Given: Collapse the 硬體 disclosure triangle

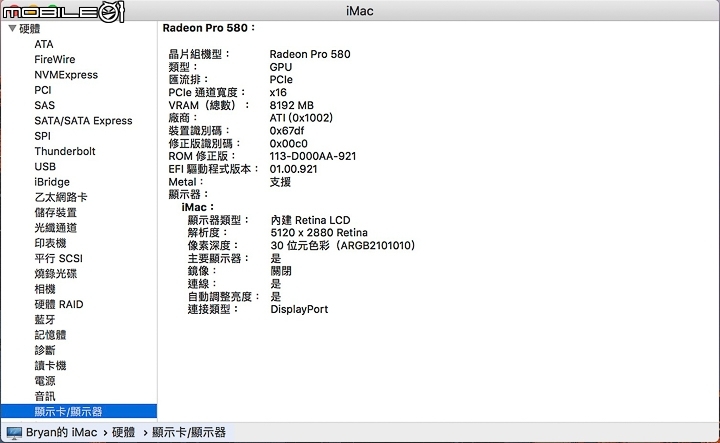Looking at the screenshot, I should point(12,28).
